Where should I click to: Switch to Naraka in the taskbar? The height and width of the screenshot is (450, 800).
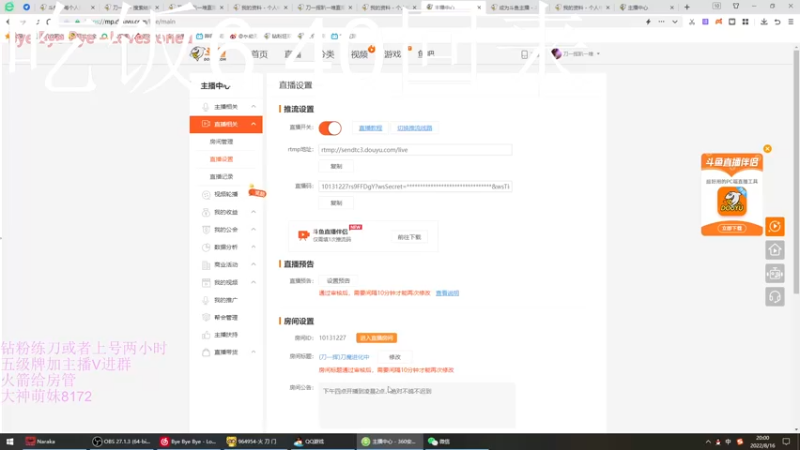53,442
